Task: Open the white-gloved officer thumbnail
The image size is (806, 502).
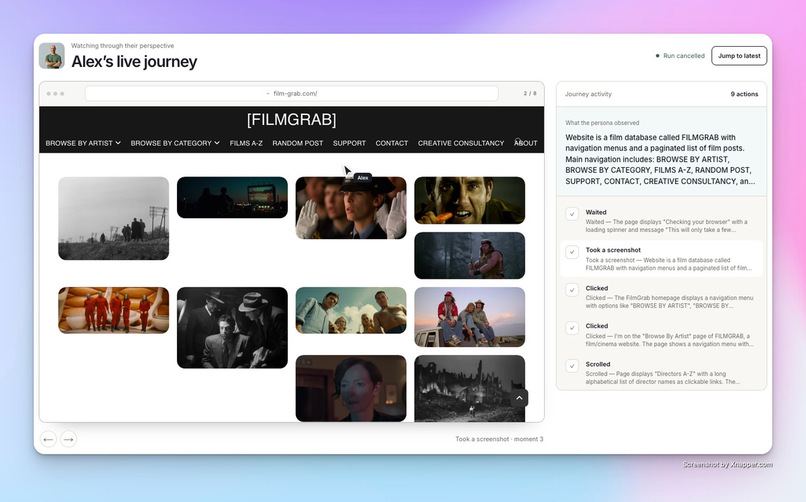Action: (351, 208)
